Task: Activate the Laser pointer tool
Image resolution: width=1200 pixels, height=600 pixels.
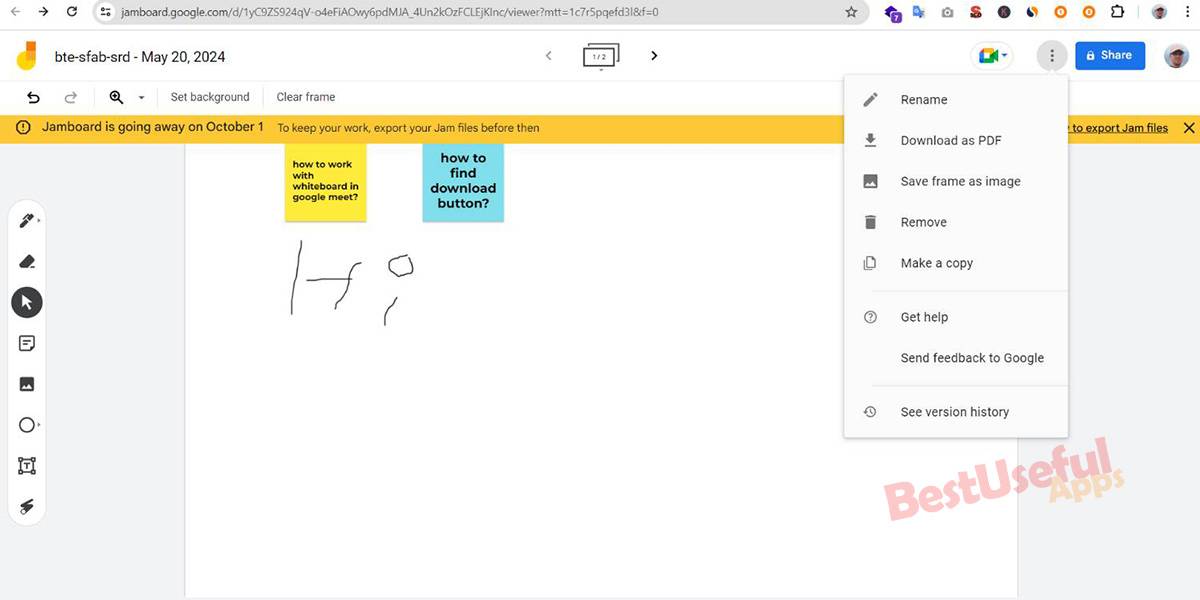Action: click(x=27, y=506)
